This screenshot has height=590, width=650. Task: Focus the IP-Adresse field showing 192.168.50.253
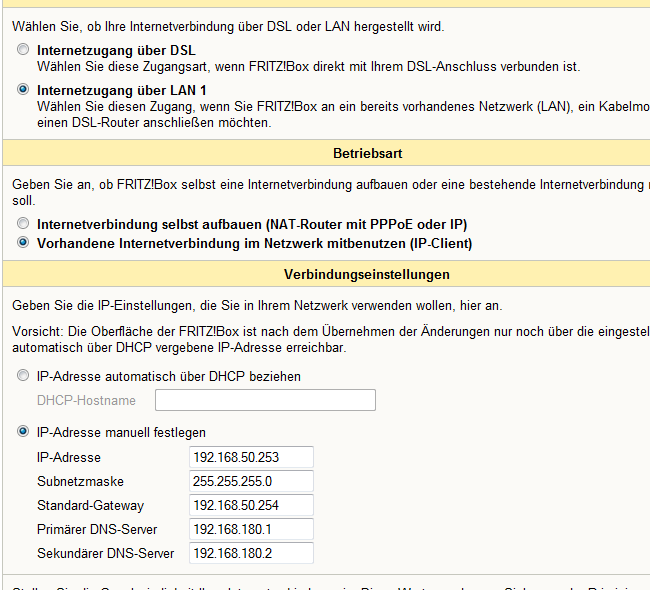(x=251, y=457)
